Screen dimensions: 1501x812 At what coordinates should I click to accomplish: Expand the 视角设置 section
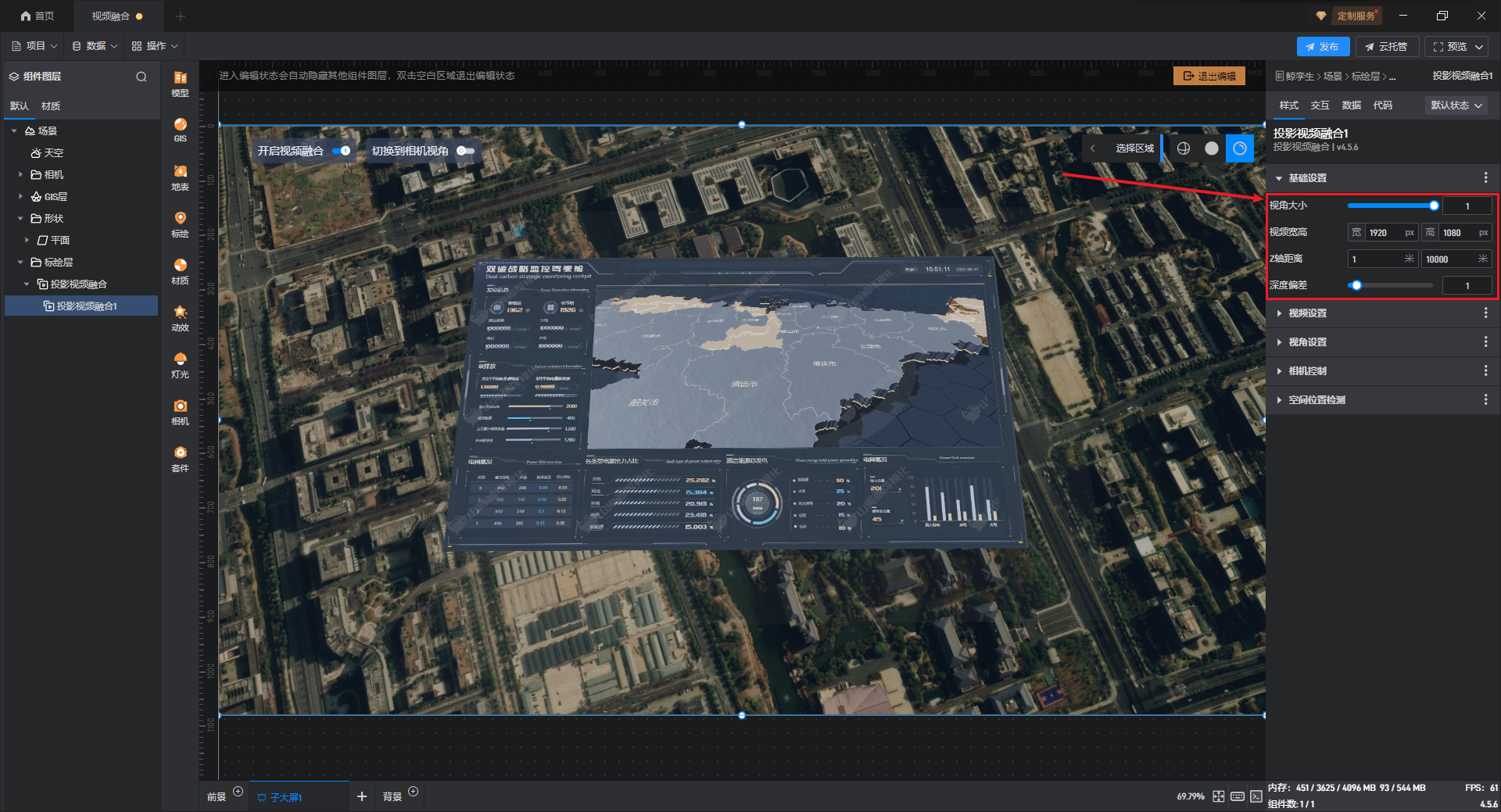tap(1279, 342)
